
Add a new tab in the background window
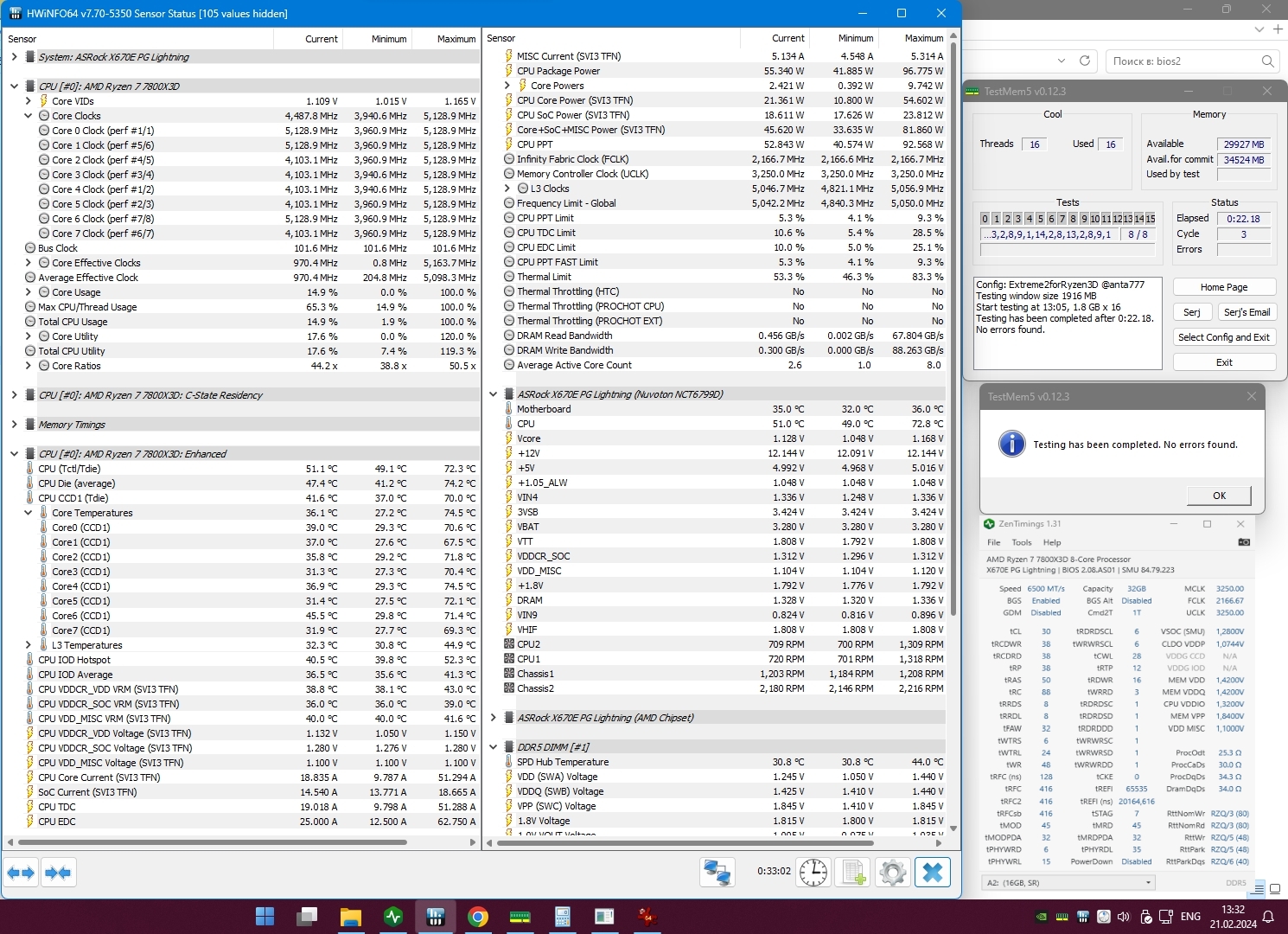[1278, 29]
